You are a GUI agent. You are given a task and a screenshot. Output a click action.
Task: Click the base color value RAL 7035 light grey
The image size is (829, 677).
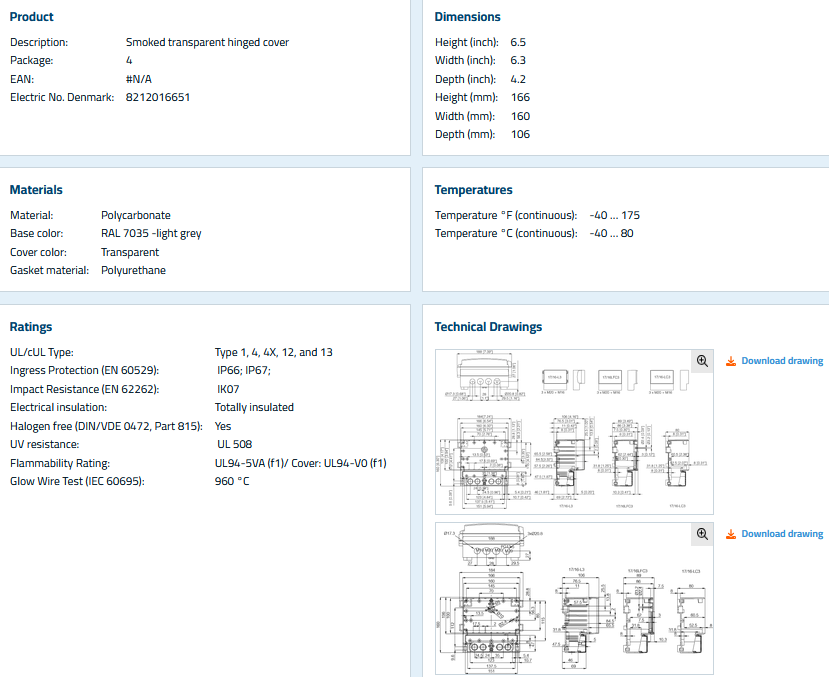(151, 234)
